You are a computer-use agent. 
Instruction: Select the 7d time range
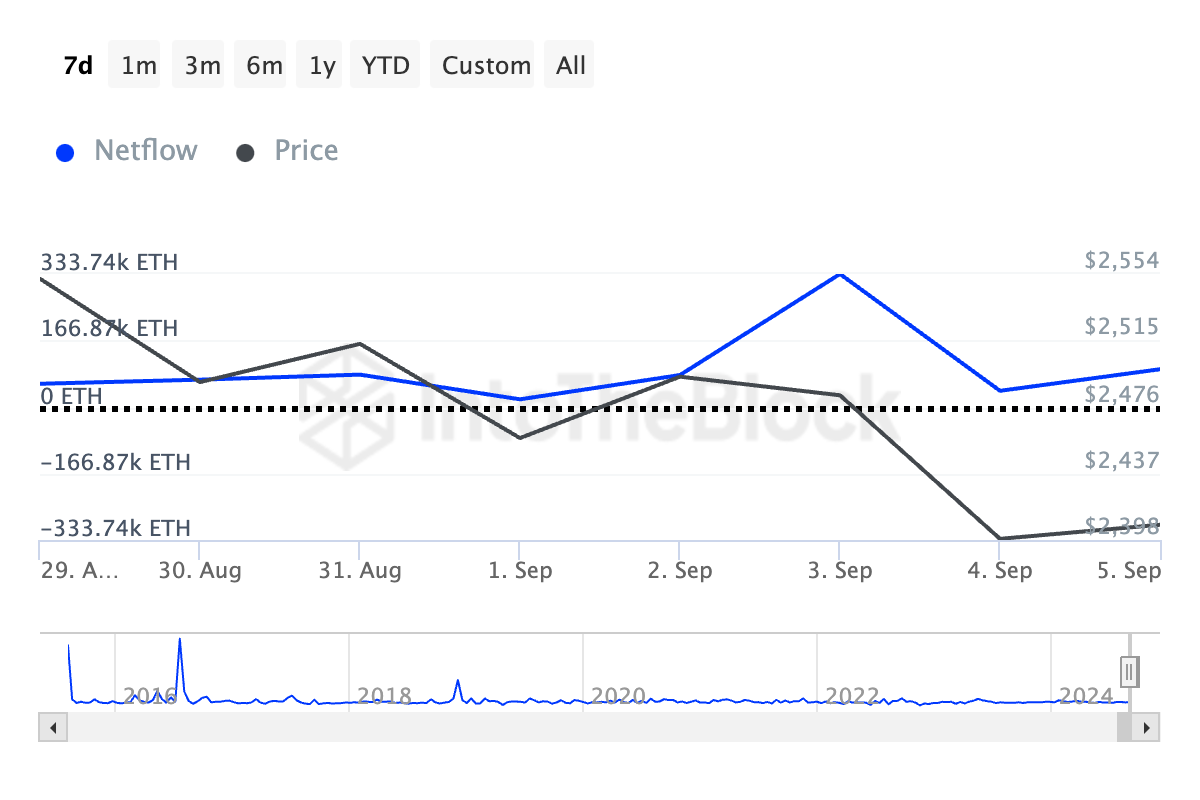click(x=78, y=66)
